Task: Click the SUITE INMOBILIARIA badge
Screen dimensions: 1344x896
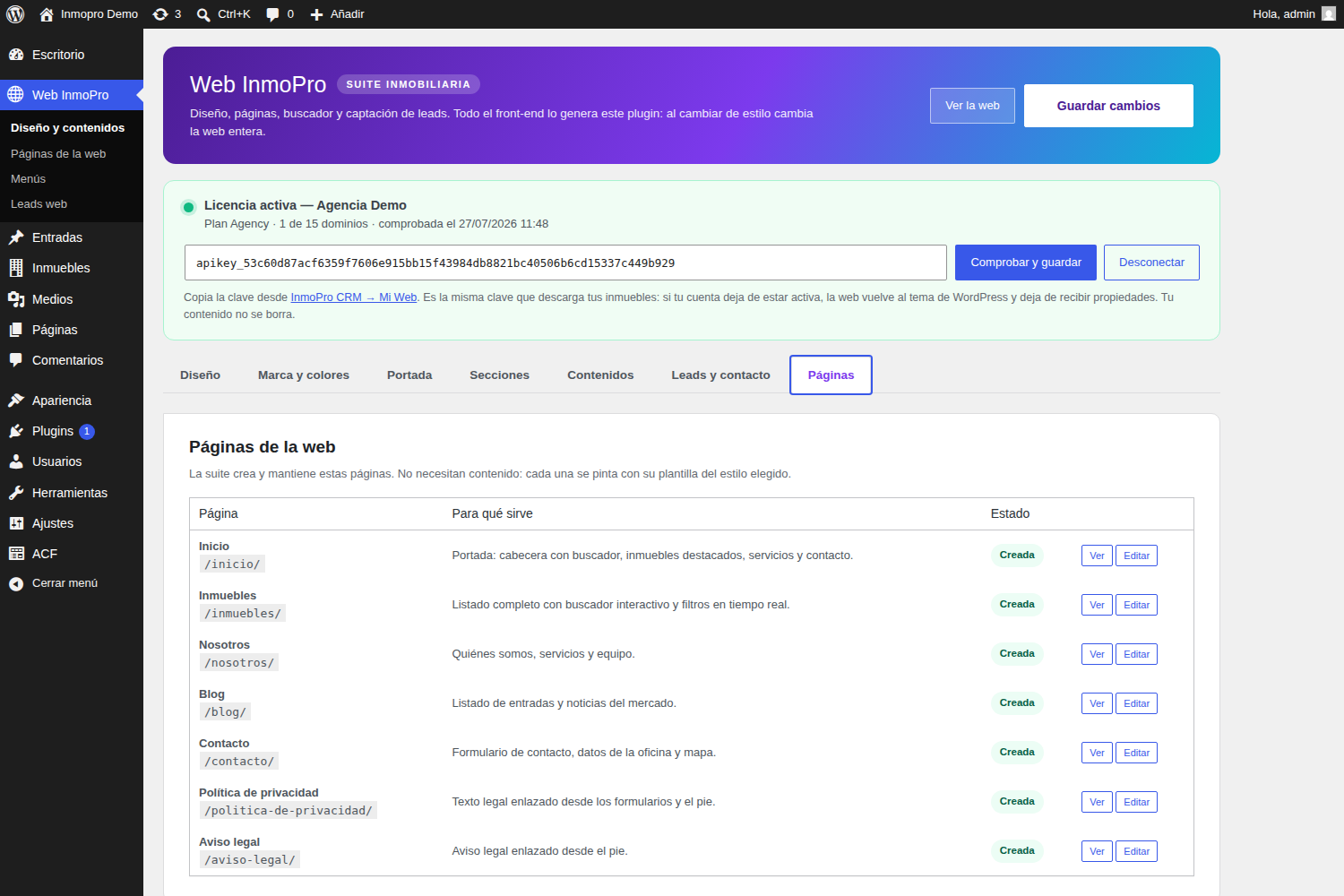Action: click(x=409, y=84)
